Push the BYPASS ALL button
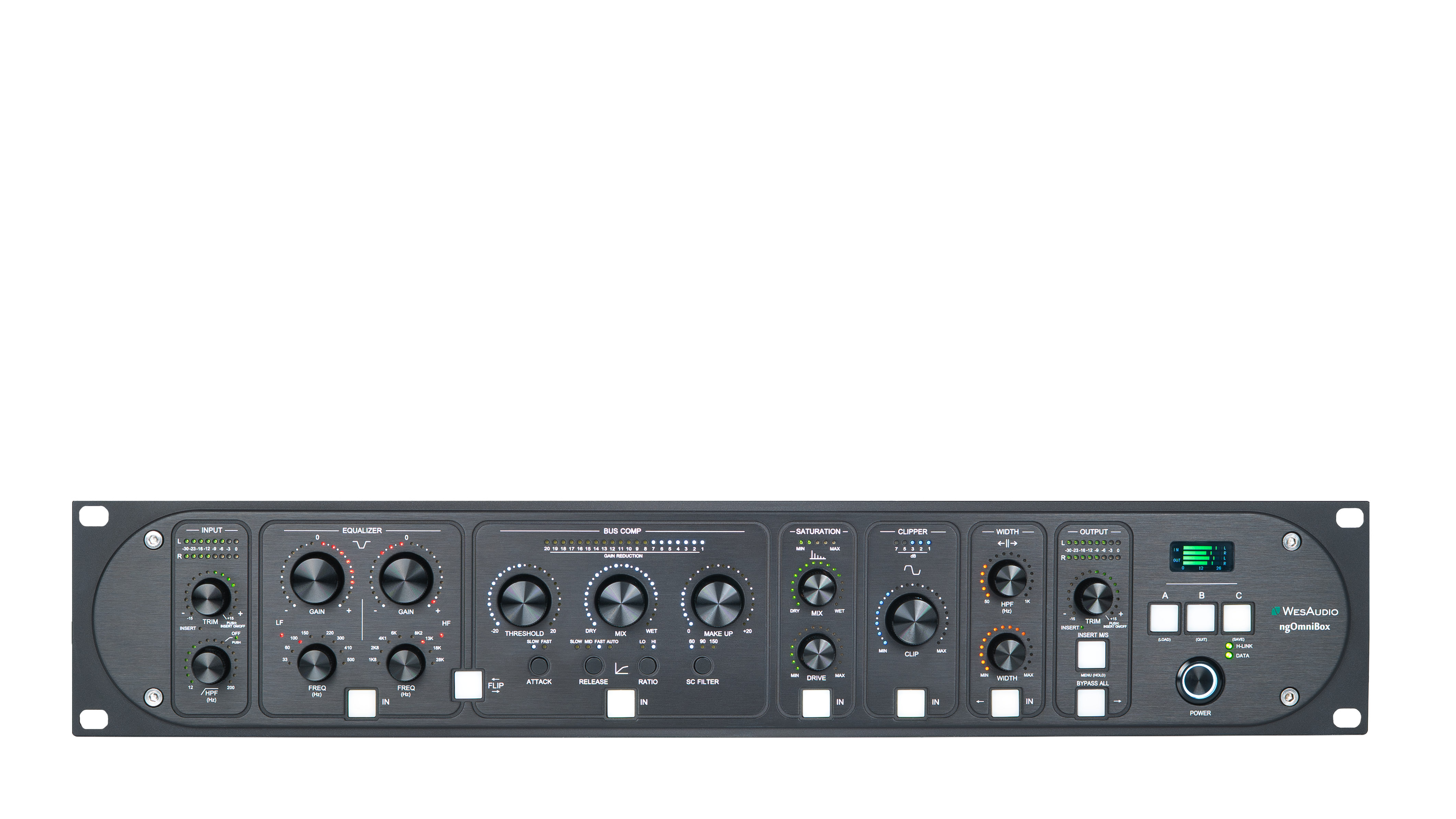This screenshot has height=819, width=1456. [1091, 703]
